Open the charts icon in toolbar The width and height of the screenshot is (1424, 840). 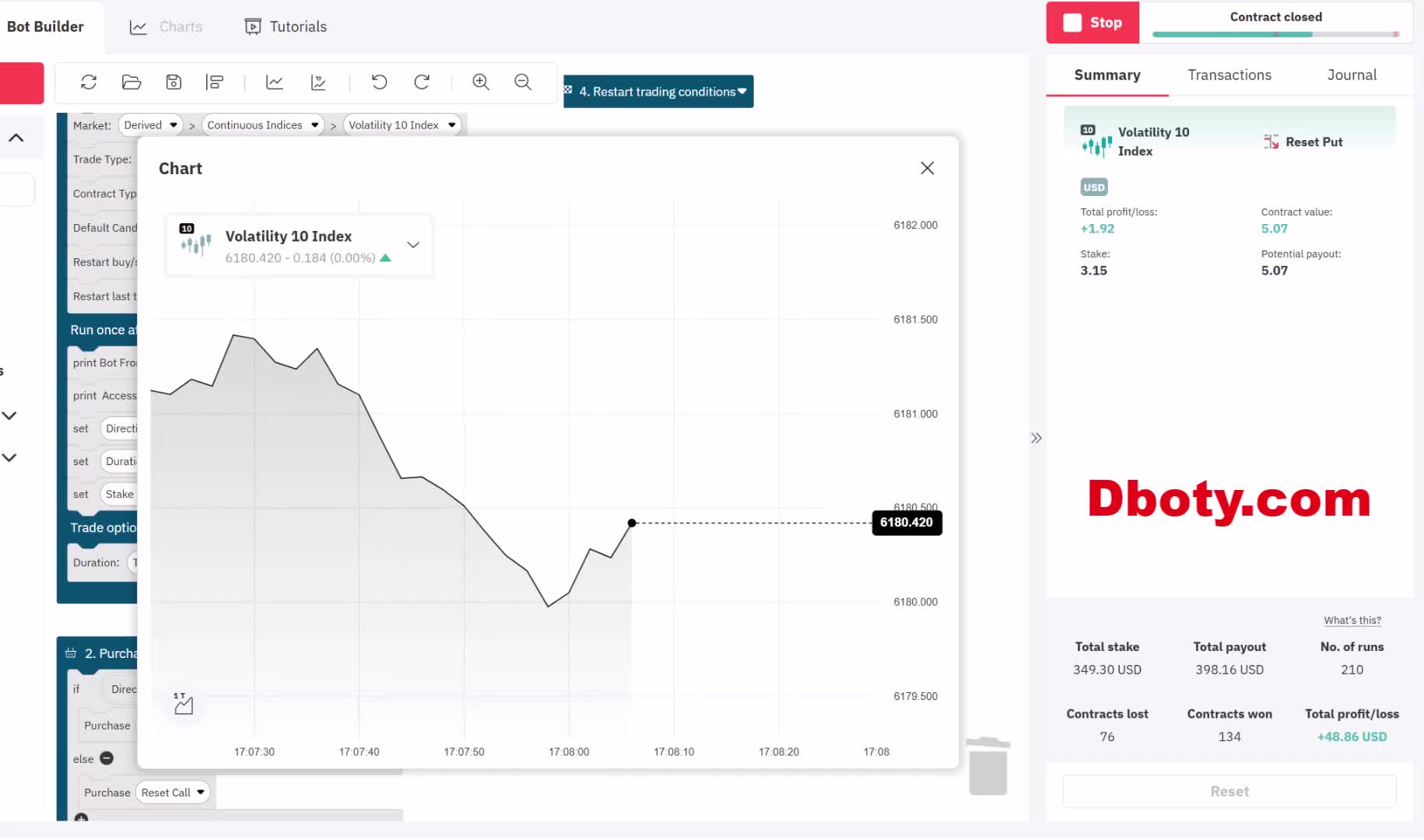click(x=275, y=82)
